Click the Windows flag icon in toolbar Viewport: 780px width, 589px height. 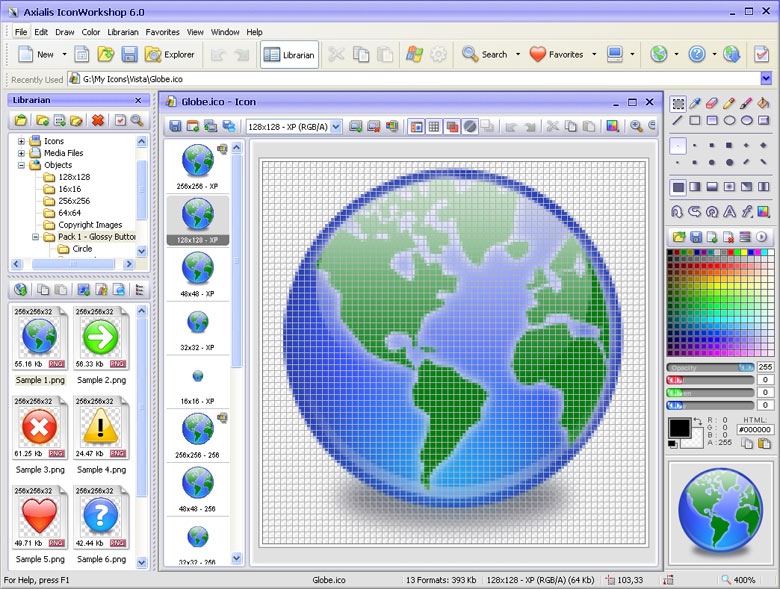[414, 54]
